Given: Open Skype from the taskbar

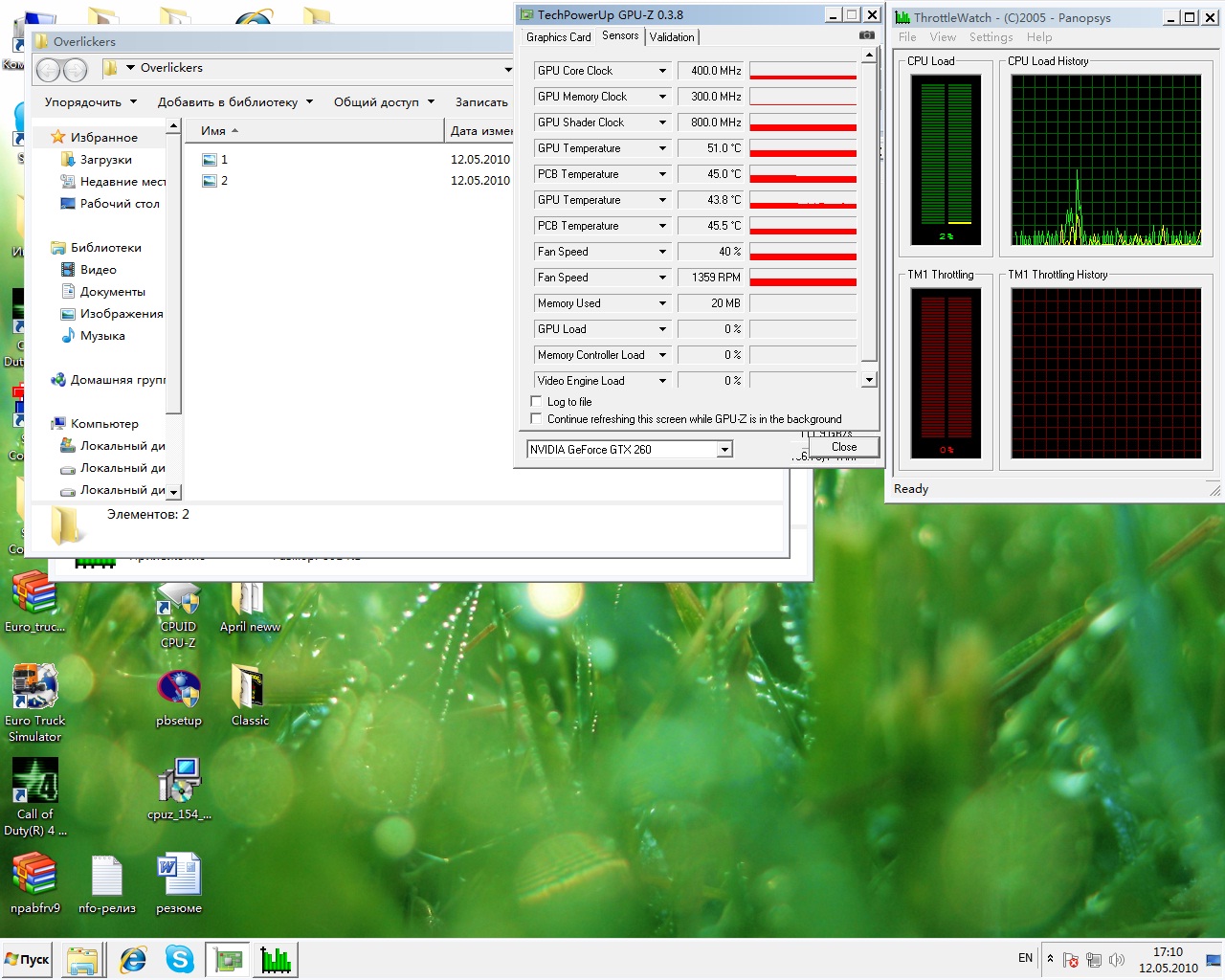Looking at the screenshot, I should pyautogui.click(x=180, y=959).
